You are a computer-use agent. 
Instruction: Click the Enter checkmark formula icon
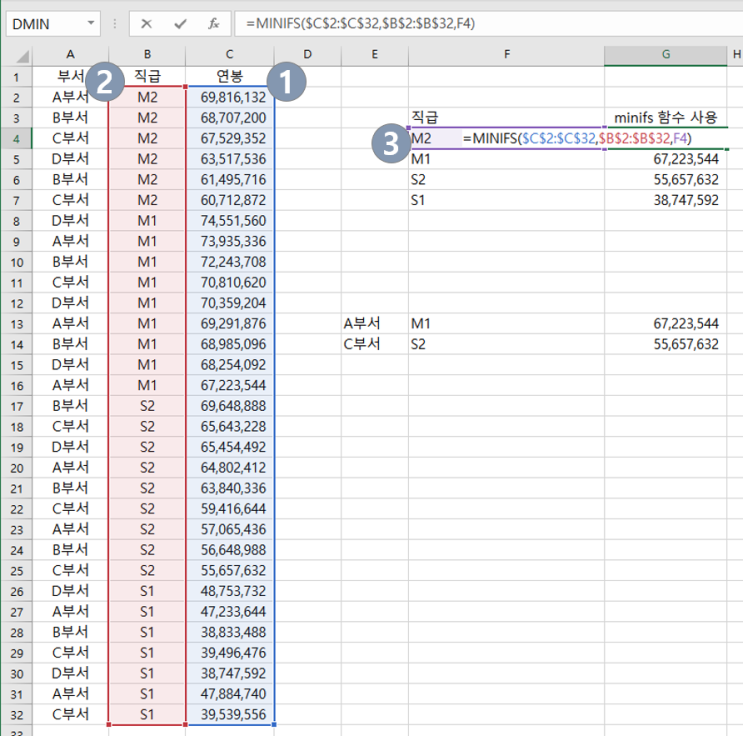click(180, 23)
